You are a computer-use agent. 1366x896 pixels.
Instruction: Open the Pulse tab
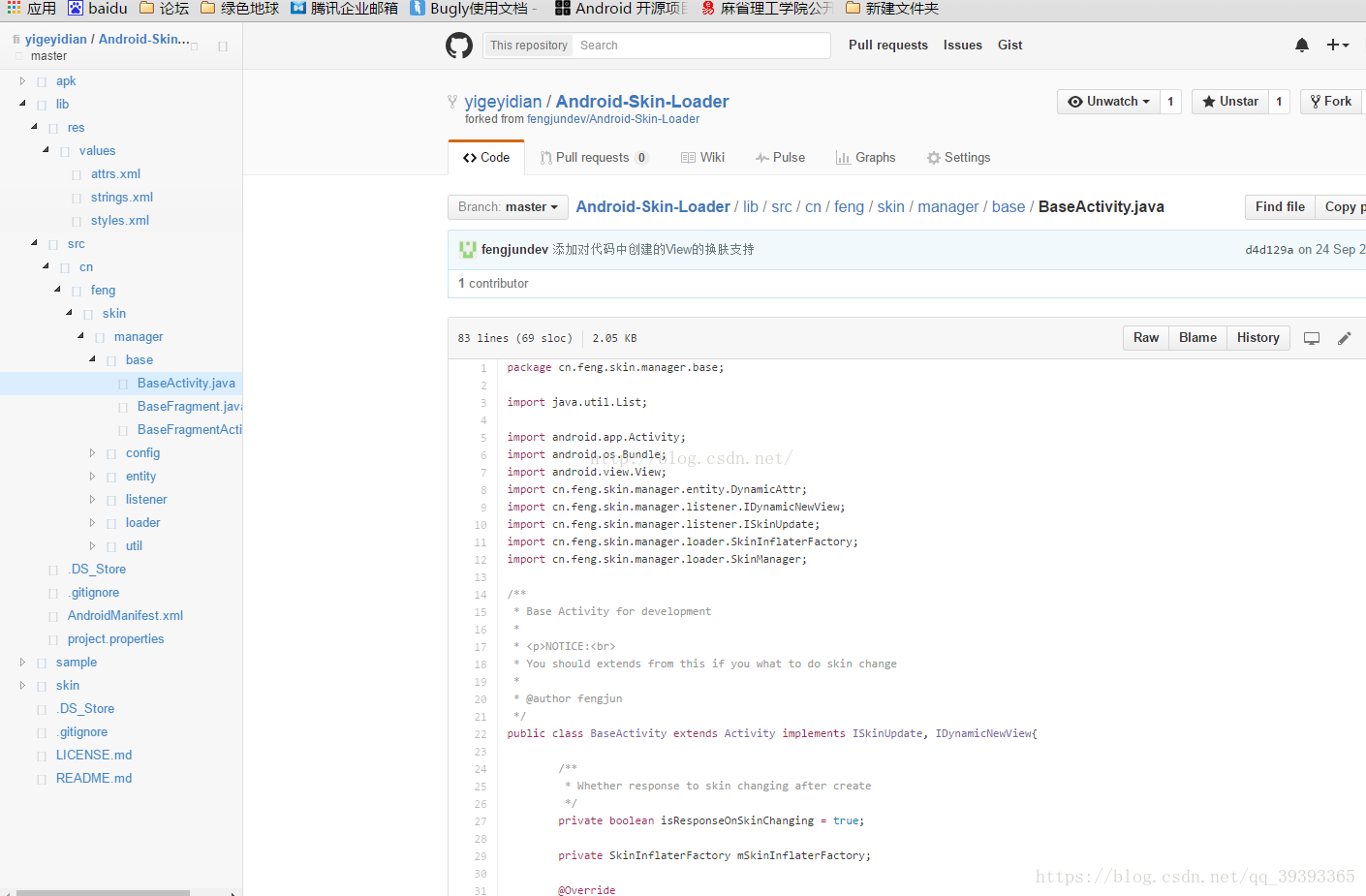click(x=780, y=158)
